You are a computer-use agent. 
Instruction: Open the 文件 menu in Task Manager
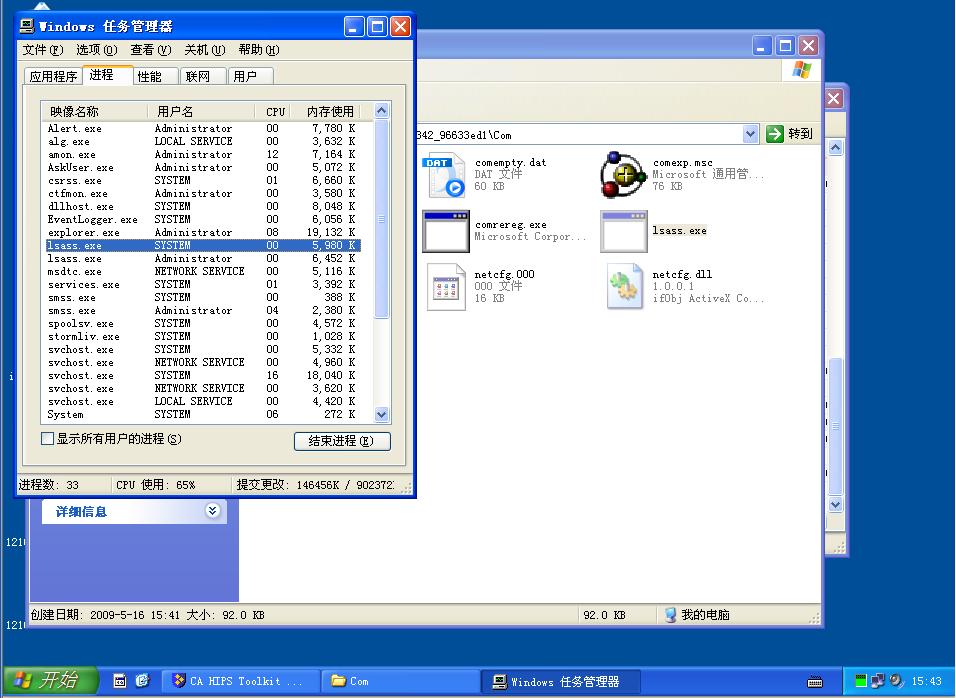coord(42,50)
